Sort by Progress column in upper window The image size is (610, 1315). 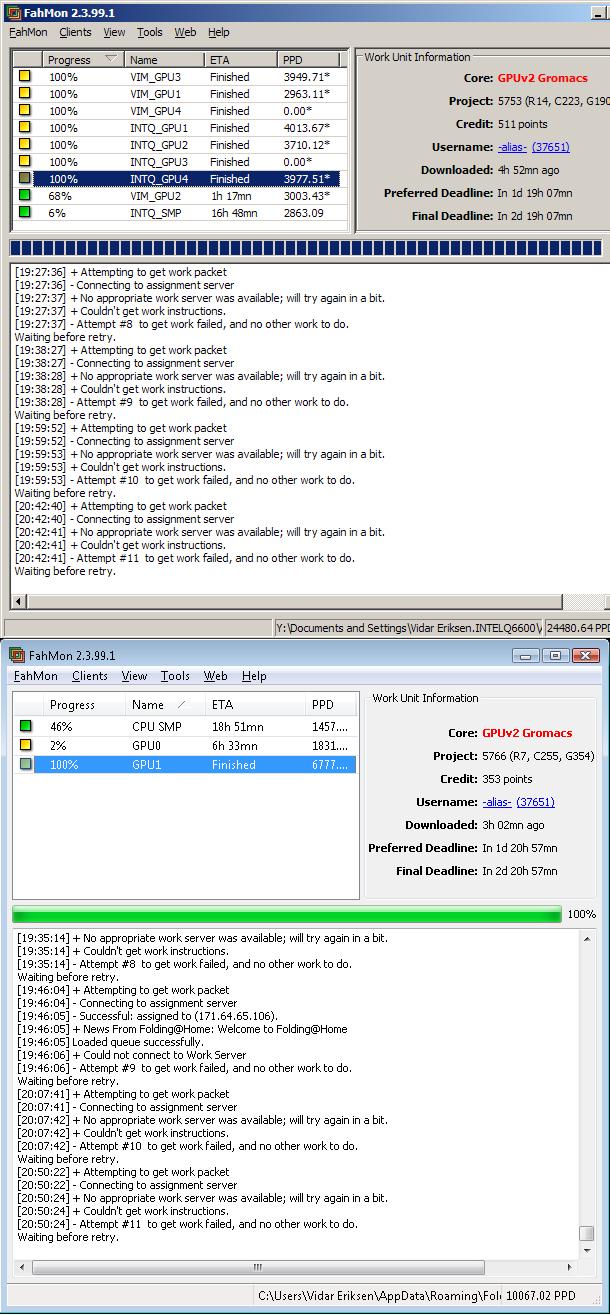tap(84, 60)
